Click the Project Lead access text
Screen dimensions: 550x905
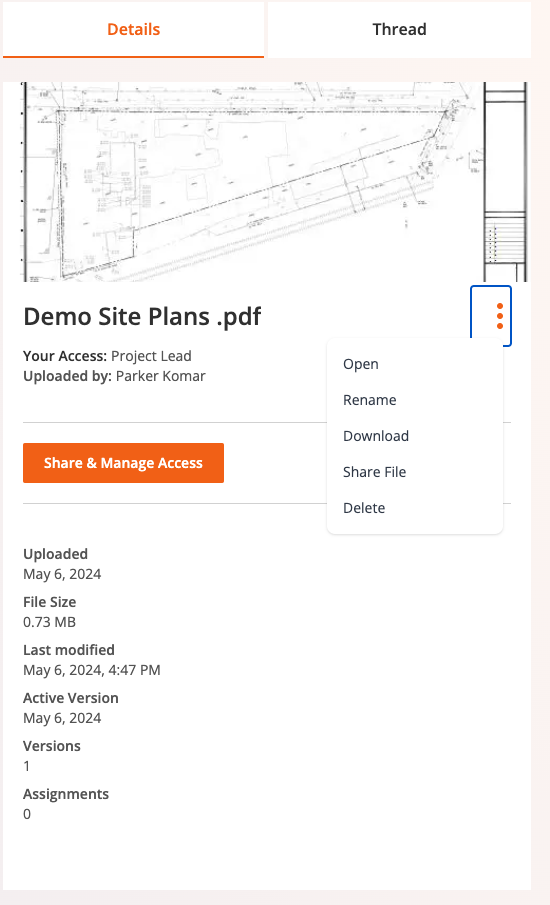pyautogui.click(x=151, y=356)
